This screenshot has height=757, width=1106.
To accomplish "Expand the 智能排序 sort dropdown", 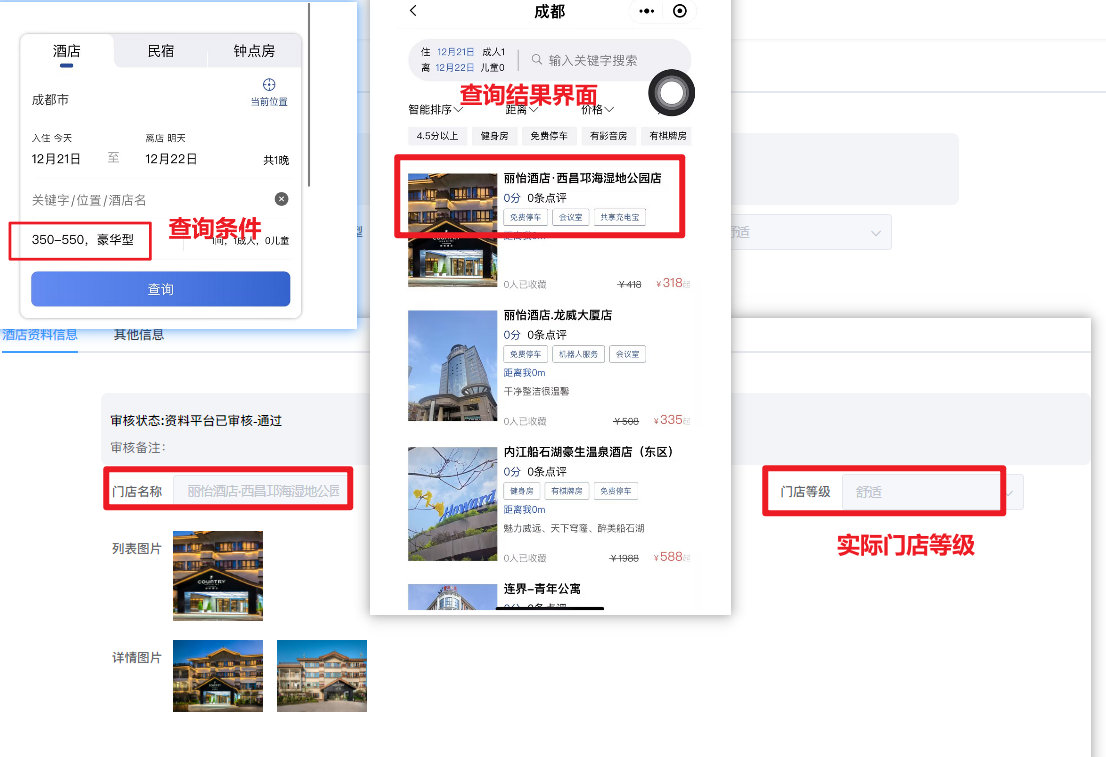I will pyautogui.click(x=435, y=109).
